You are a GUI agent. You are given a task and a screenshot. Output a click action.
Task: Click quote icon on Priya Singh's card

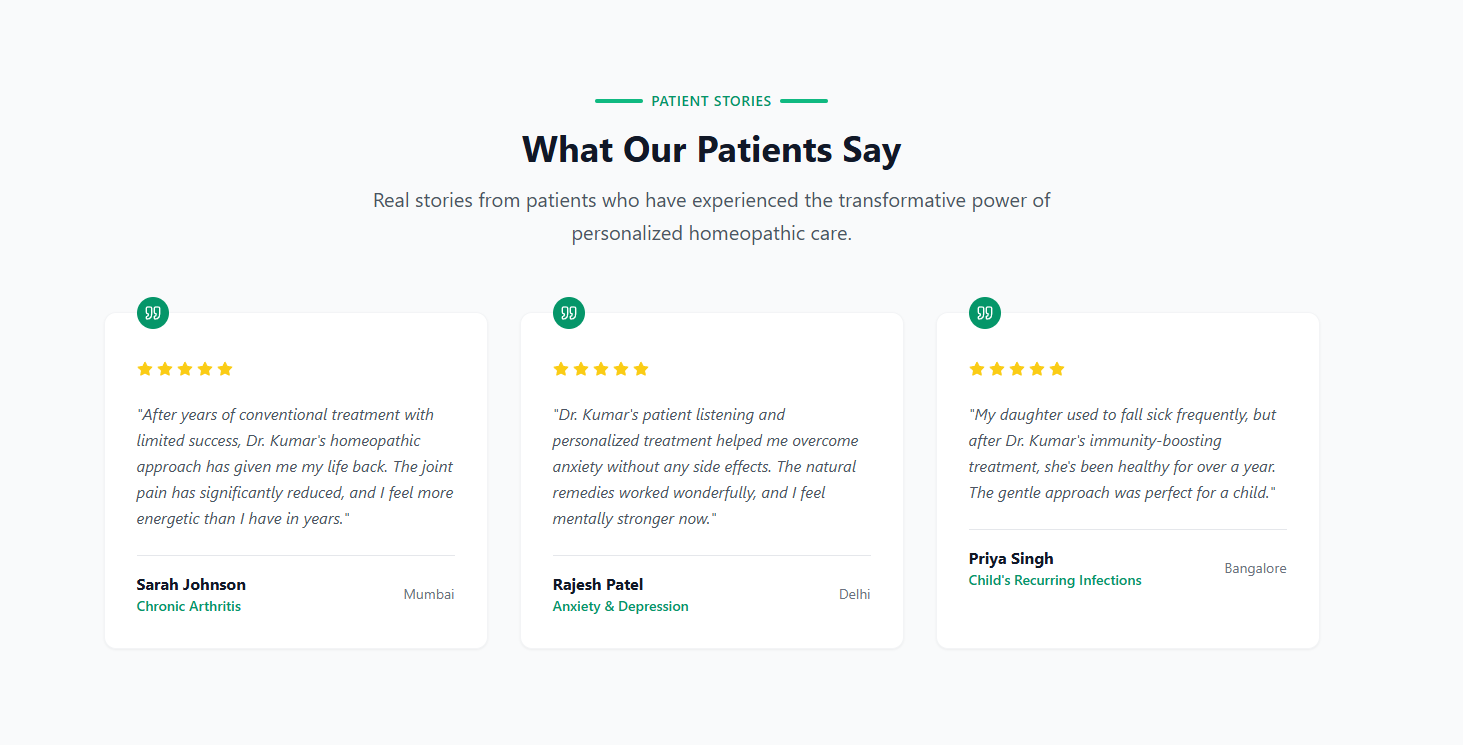coord(985,313)
